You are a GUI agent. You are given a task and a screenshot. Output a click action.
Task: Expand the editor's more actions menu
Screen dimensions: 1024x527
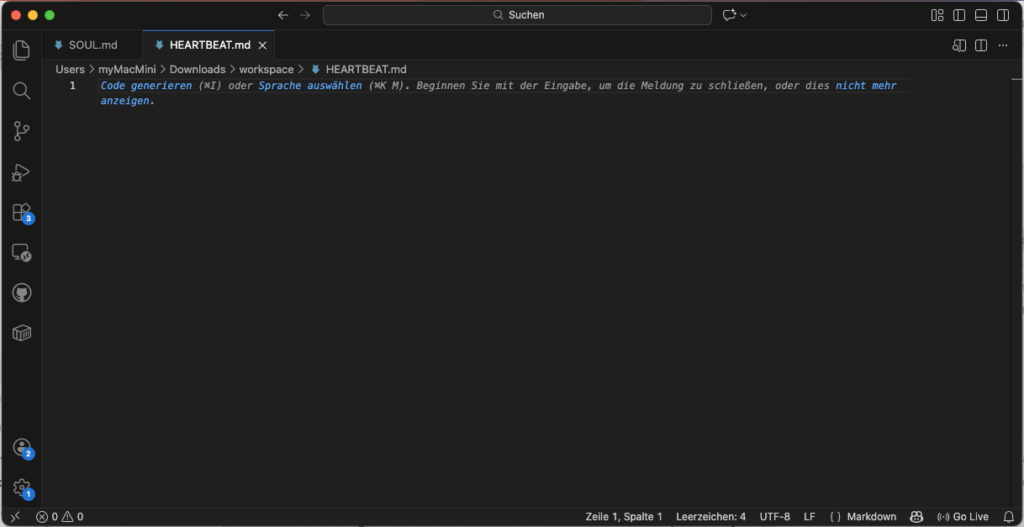point(1003,45)
